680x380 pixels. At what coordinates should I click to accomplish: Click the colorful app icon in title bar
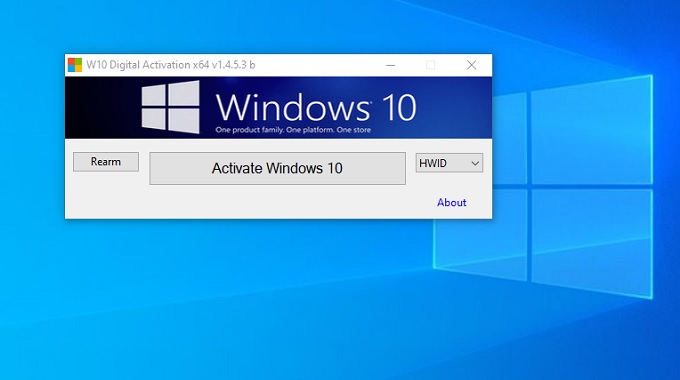75,65
